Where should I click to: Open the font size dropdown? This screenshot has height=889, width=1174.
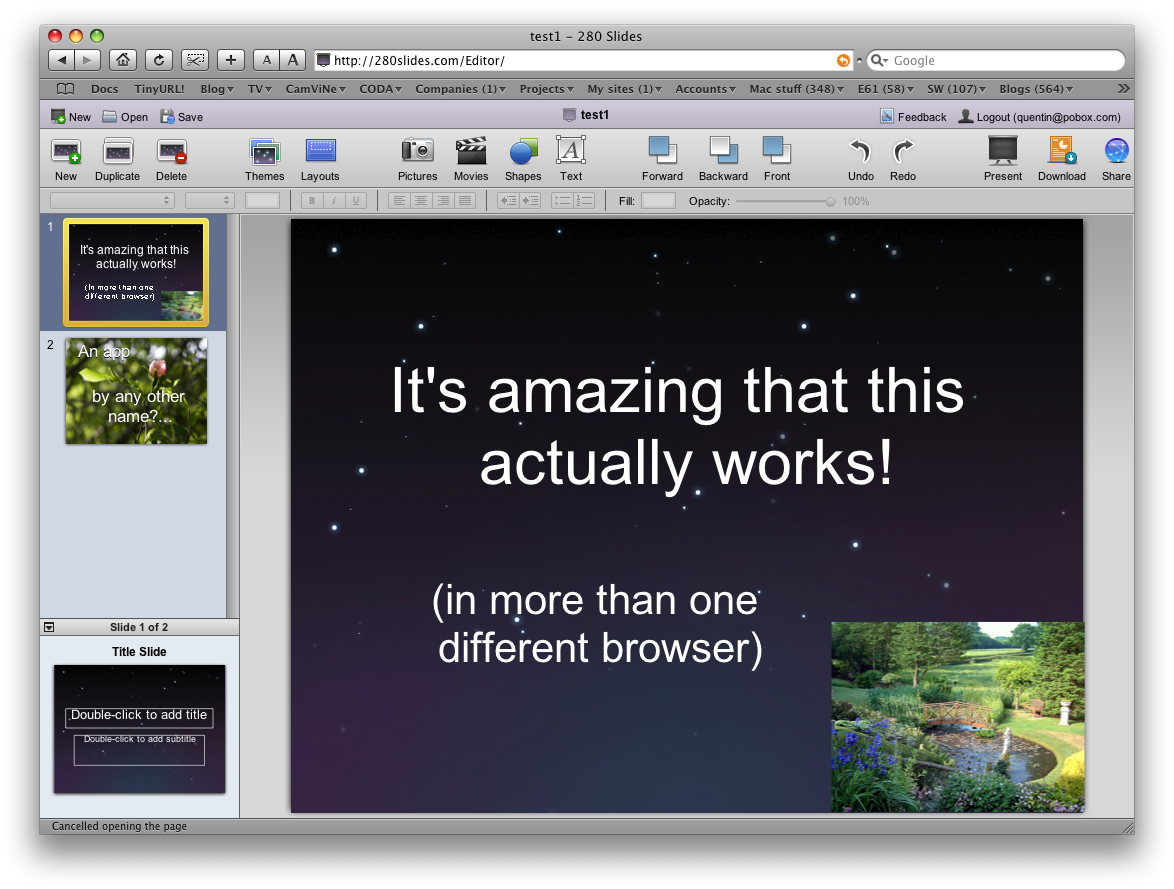click(209, 201)
